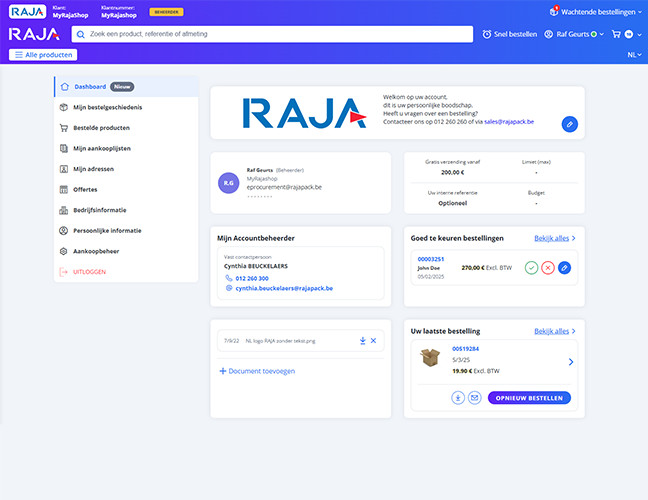
Task: Edit the welcome message with pencil icon
Action: pyautogui.click(x=569, y=124)
